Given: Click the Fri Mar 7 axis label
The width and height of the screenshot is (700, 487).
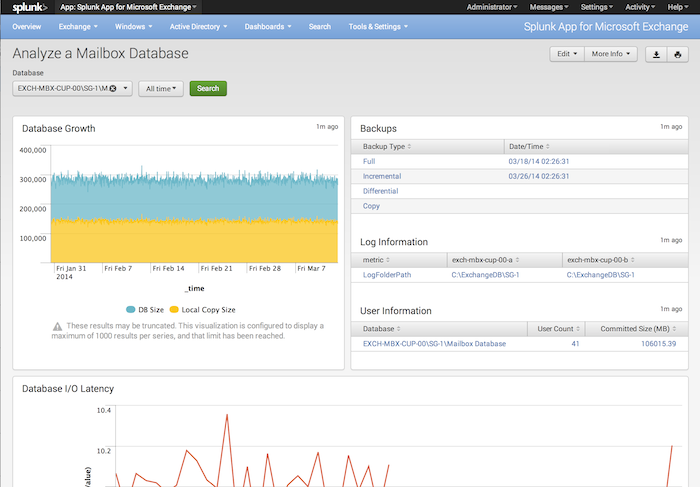Looking at the screenshot, I should 311,268.
